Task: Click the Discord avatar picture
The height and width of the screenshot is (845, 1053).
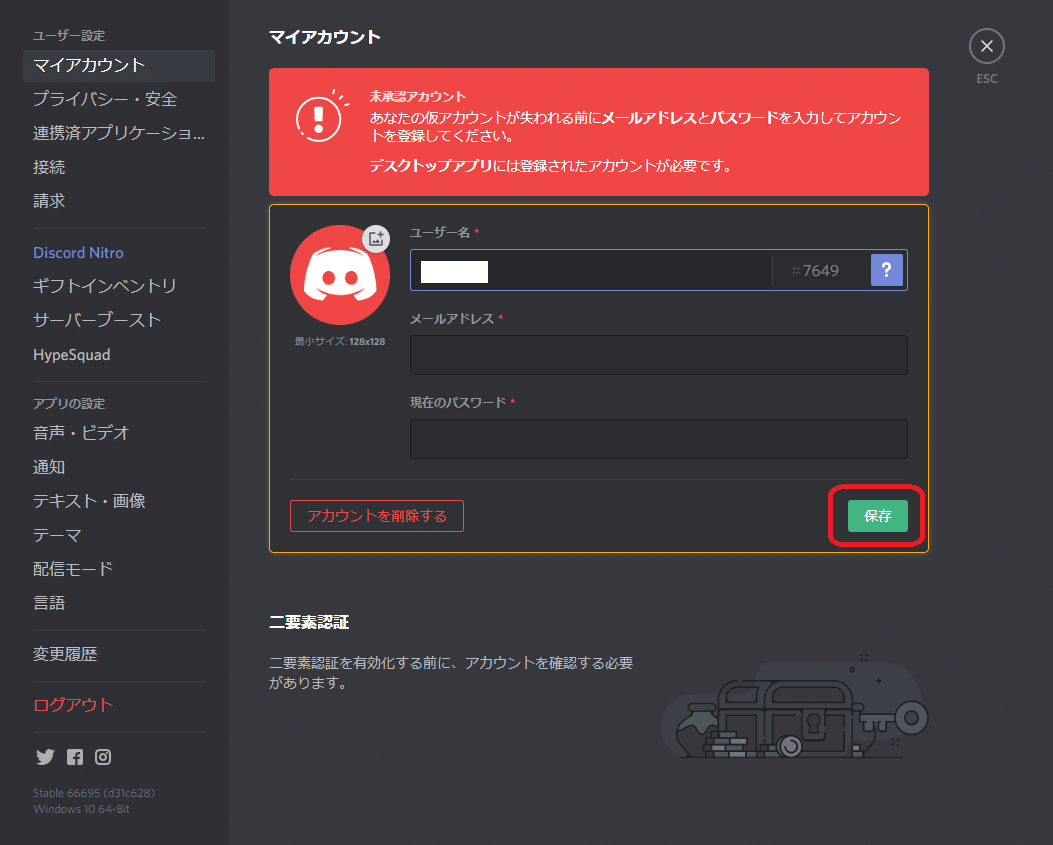Action: coord(340,275)
